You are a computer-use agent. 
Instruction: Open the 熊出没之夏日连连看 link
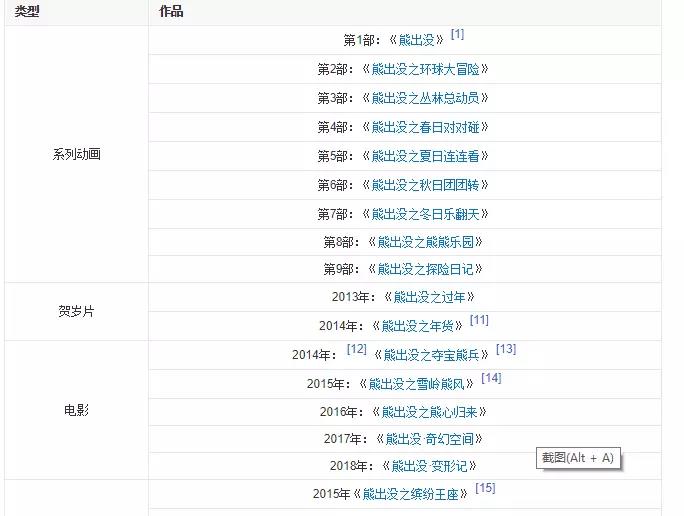pyautogui.click(x=431, y=157)
